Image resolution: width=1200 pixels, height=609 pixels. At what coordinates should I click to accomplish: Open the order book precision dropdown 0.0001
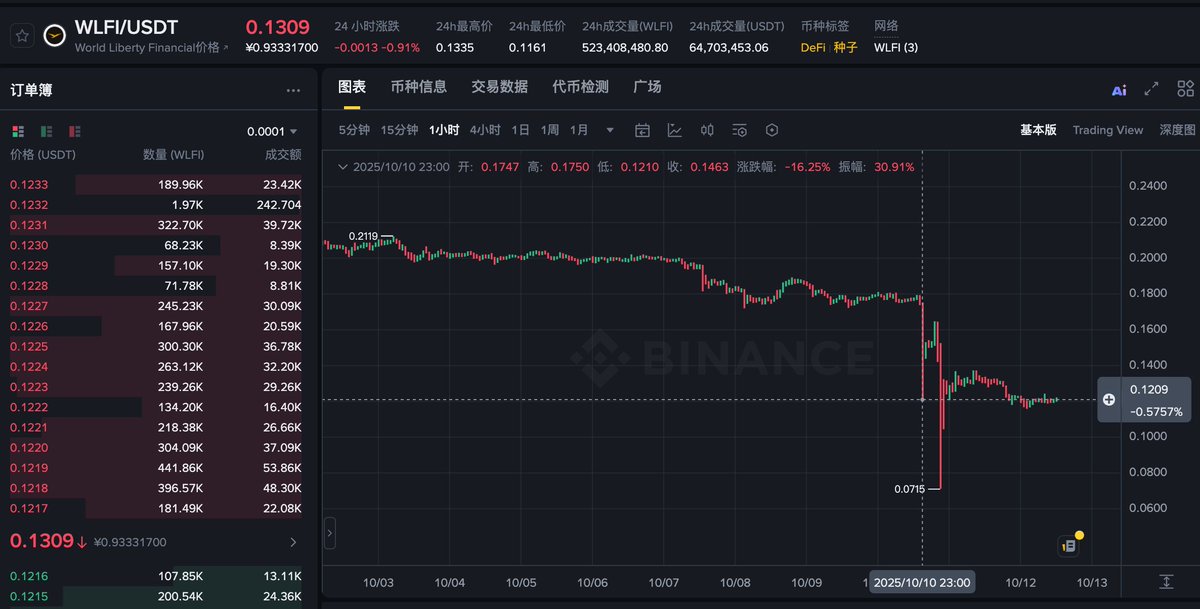[273, 131]
